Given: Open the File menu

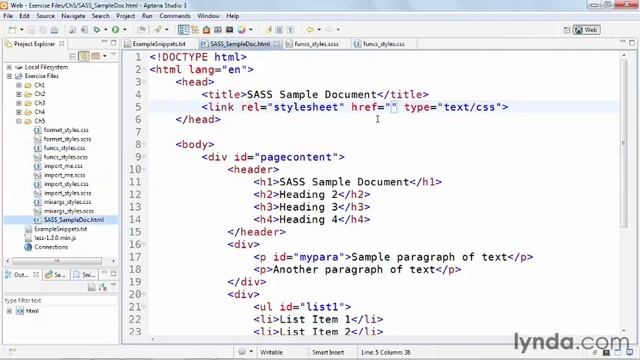Looking at the screenshot, I should pos(8,16).
